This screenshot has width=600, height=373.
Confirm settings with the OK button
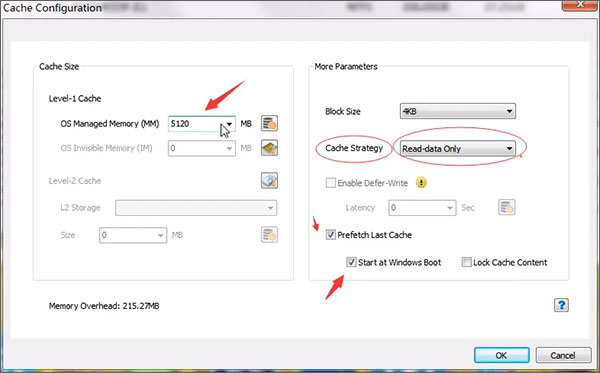(x=502, y=355)
